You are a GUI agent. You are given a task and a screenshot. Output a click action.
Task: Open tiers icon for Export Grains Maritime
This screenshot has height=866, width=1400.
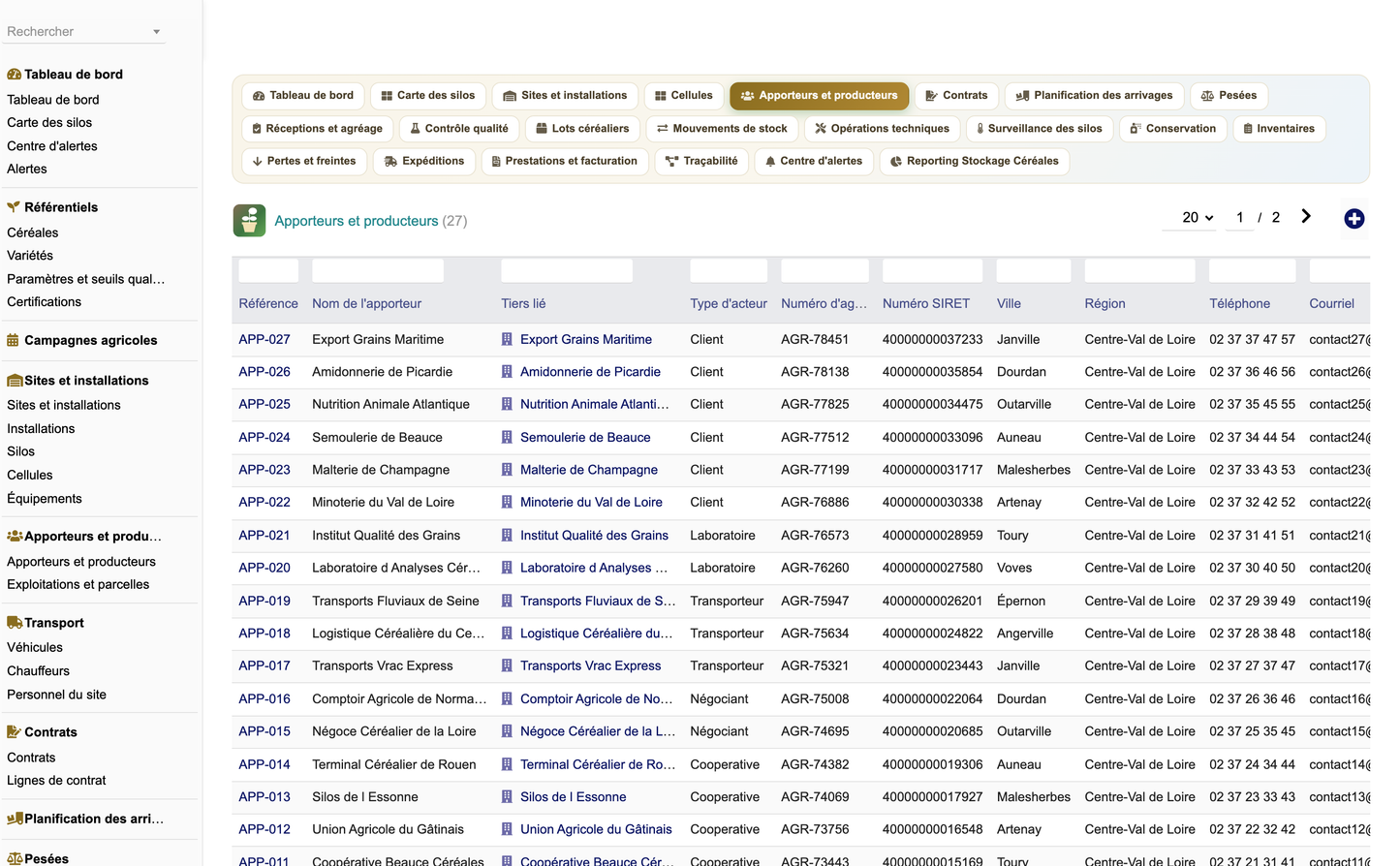coord(507,339)
